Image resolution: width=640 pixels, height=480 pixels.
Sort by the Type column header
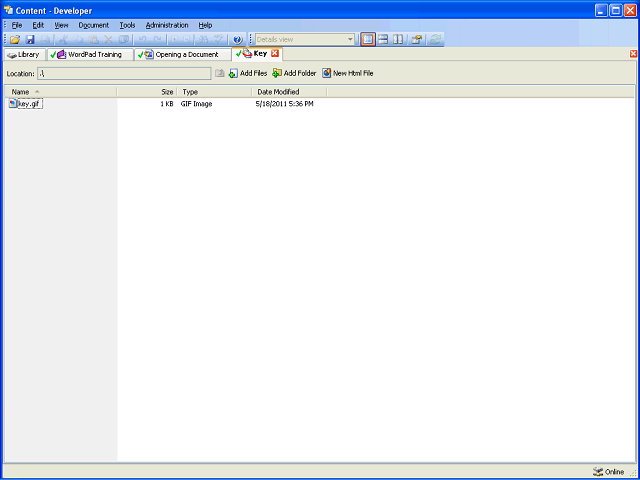(x=214, y=92)
